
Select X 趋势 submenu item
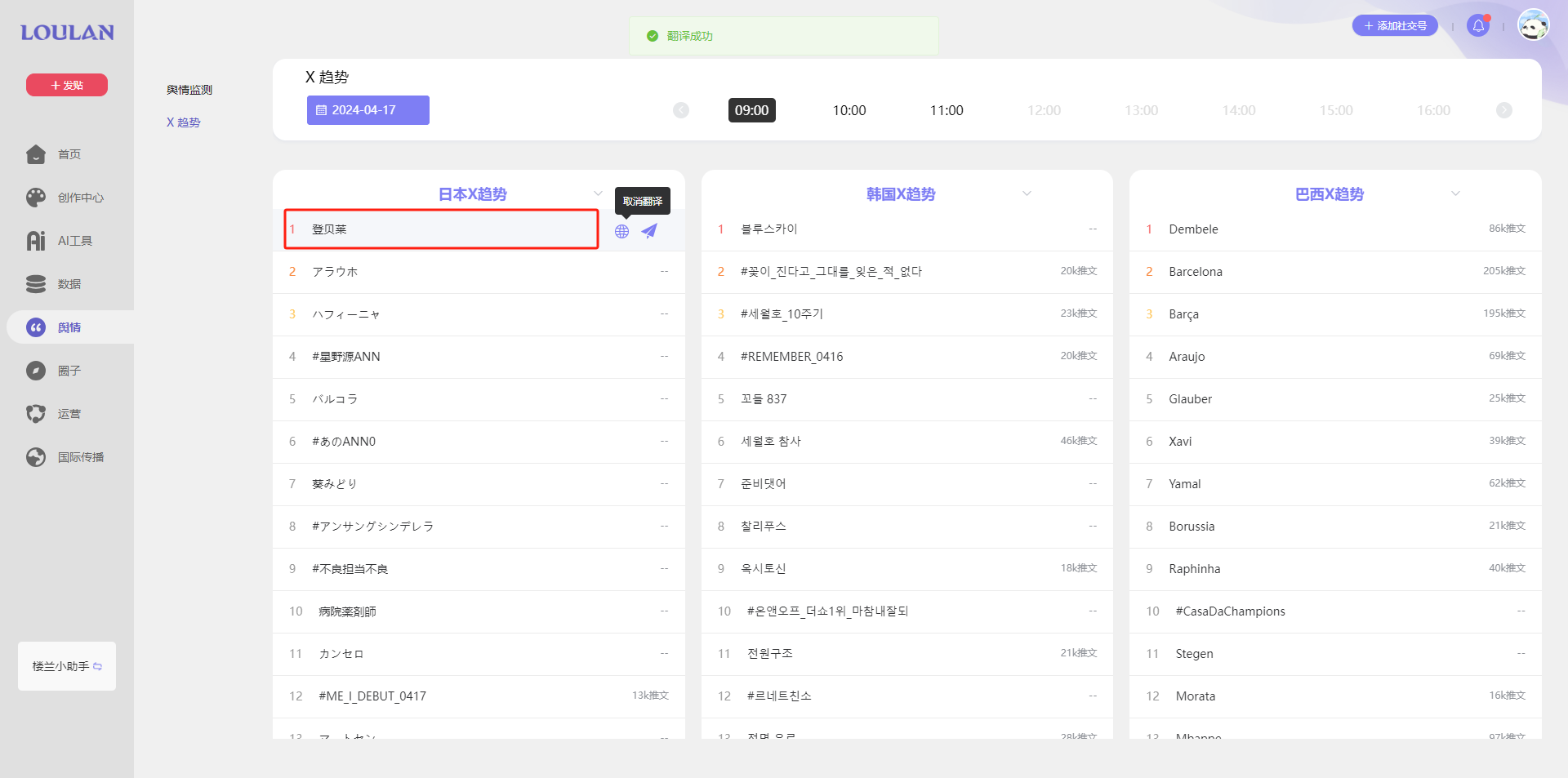[184, 122]
